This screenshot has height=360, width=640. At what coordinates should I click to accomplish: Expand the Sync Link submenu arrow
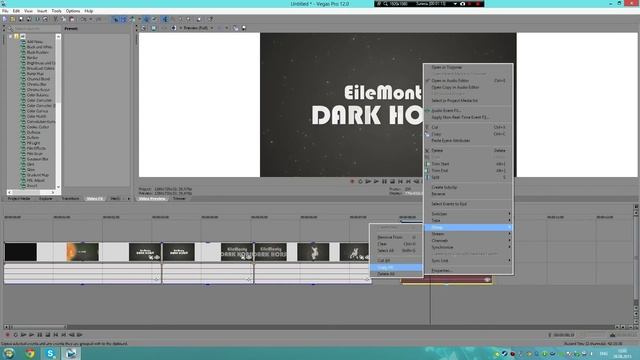(x=509, y=260)
